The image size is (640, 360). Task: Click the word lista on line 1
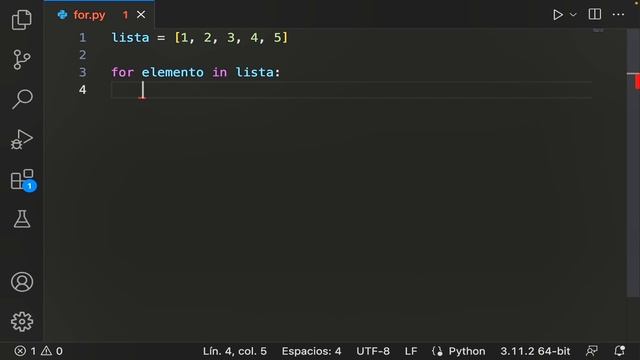pos(131,38)
